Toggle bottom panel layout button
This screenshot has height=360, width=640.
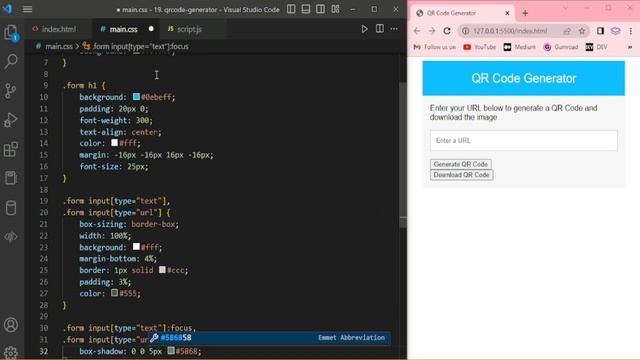click(306, 9)
